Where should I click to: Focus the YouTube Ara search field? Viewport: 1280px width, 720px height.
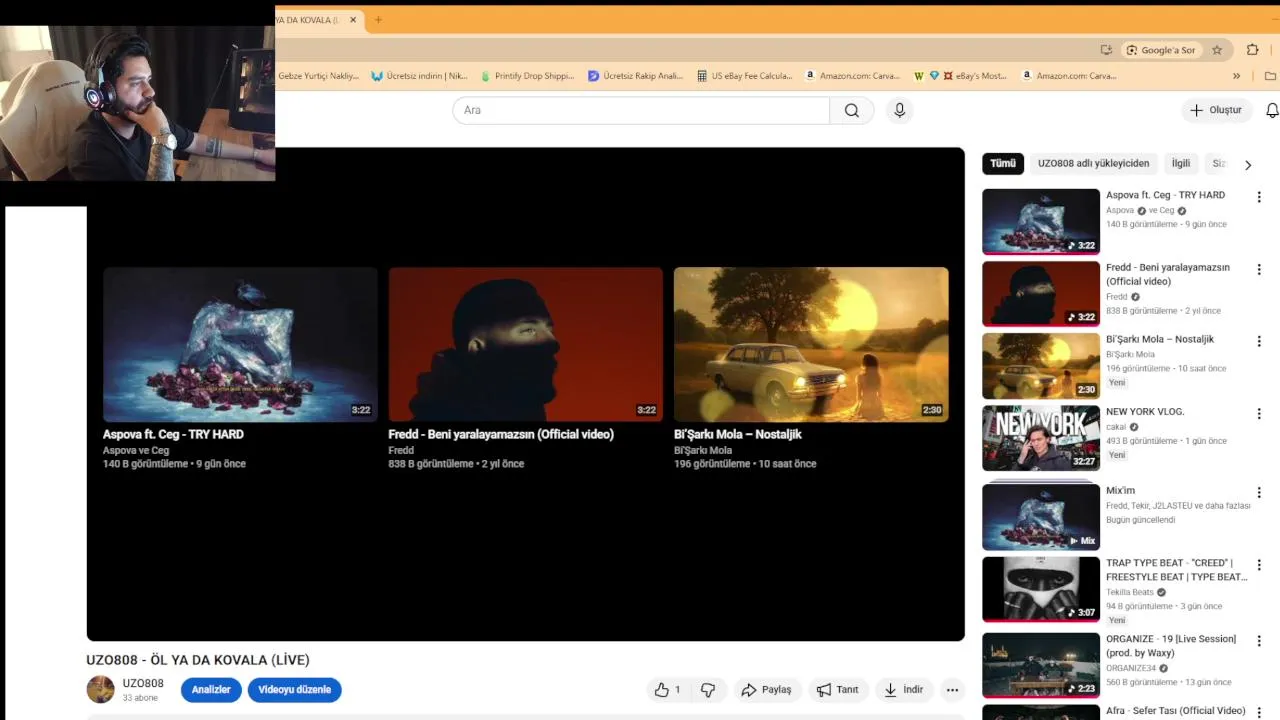(641, 110)
